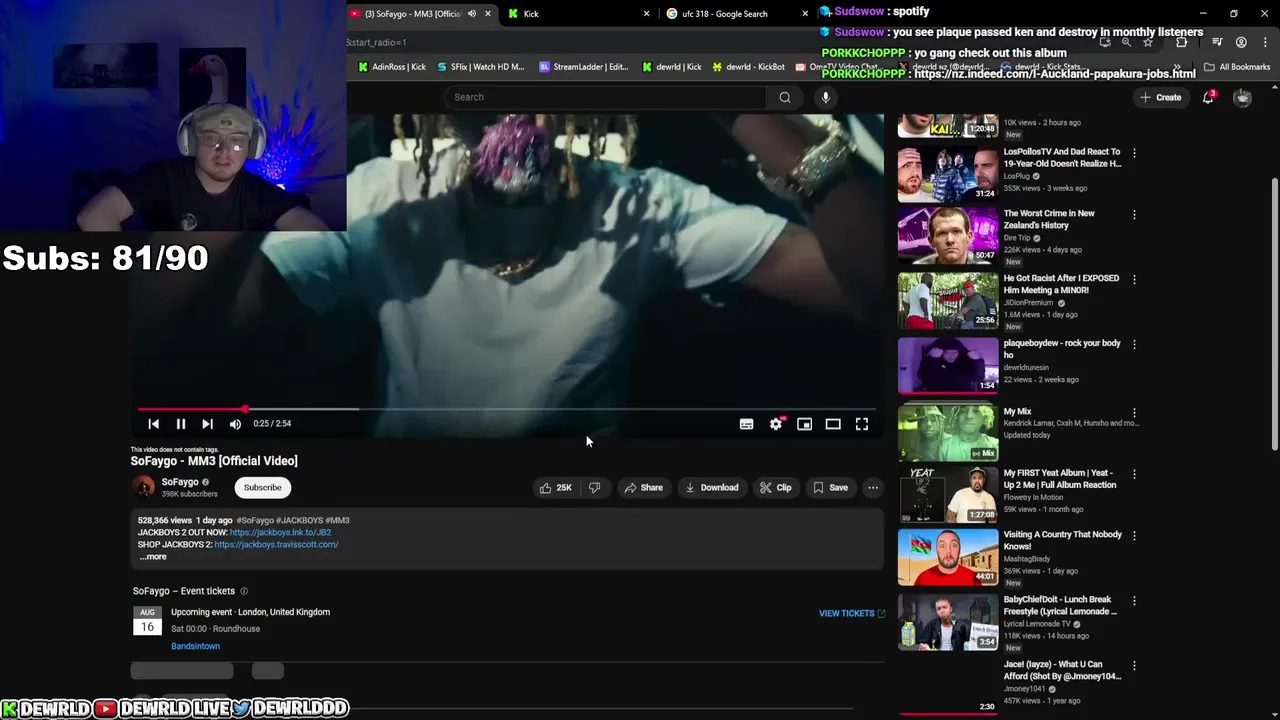Open more actions menu under video
Viewport: 1280px width, 720px height.
click(873, 488)
